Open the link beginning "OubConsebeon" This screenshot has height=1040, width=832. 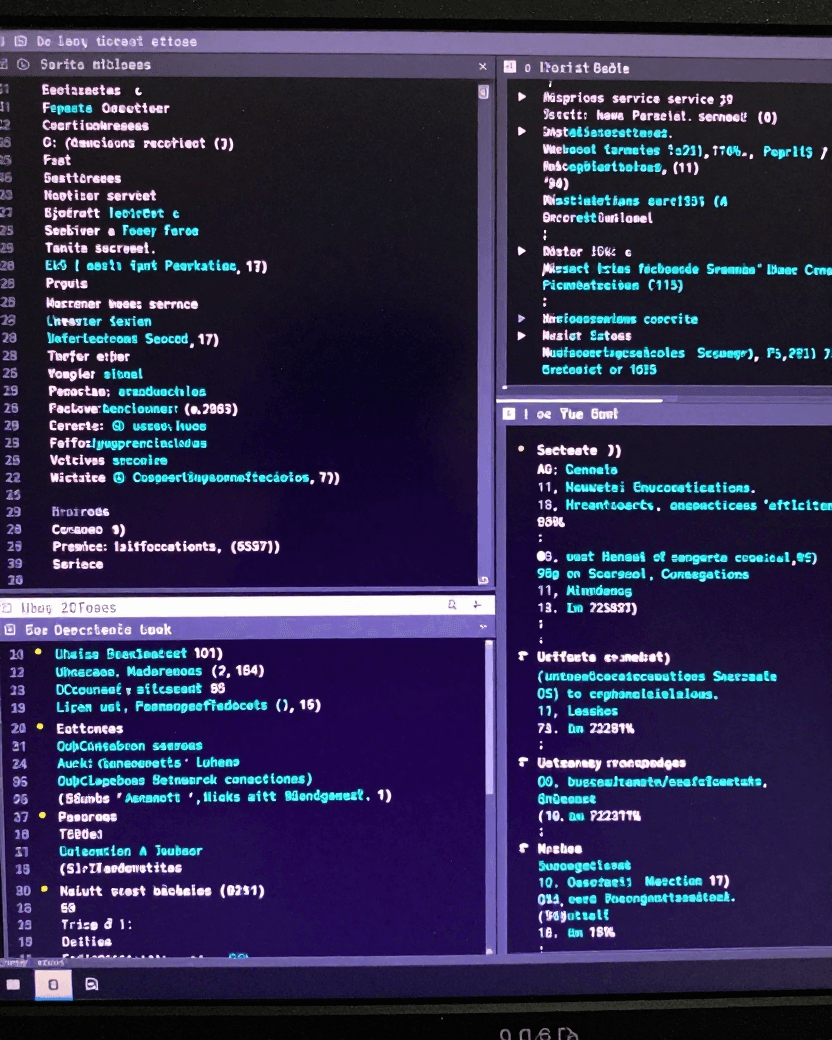(x=129, y=746)
